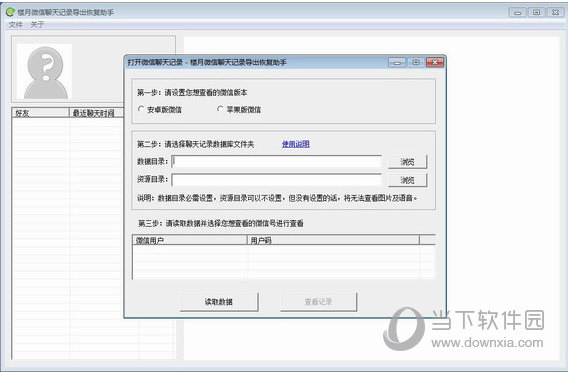Screen dimensions: 568x372
Task: Click the 用户码 column header
Action: pyautogui.click(x=333, y=240)
